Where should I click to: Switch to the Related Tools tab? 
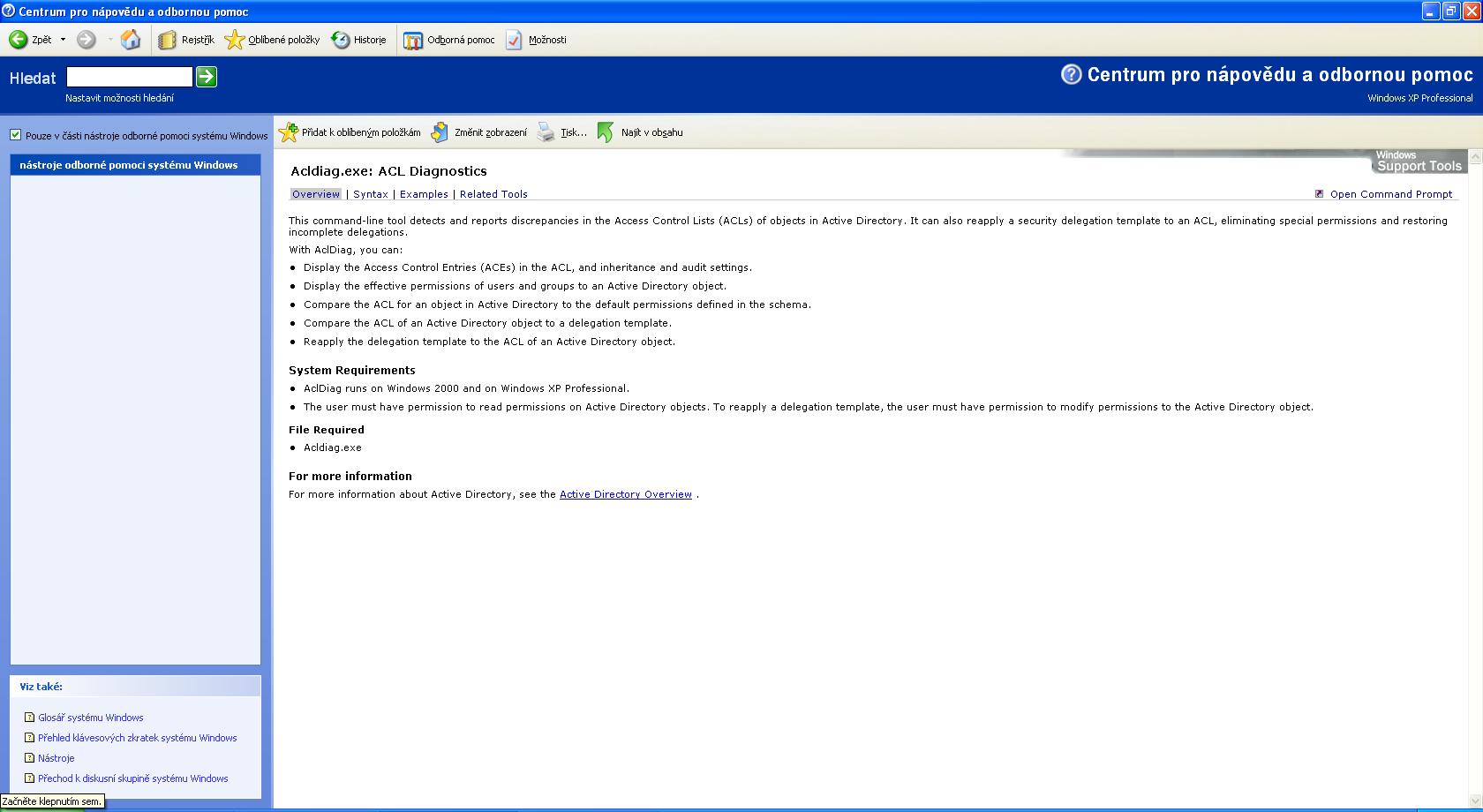click(x=493, y=194)
